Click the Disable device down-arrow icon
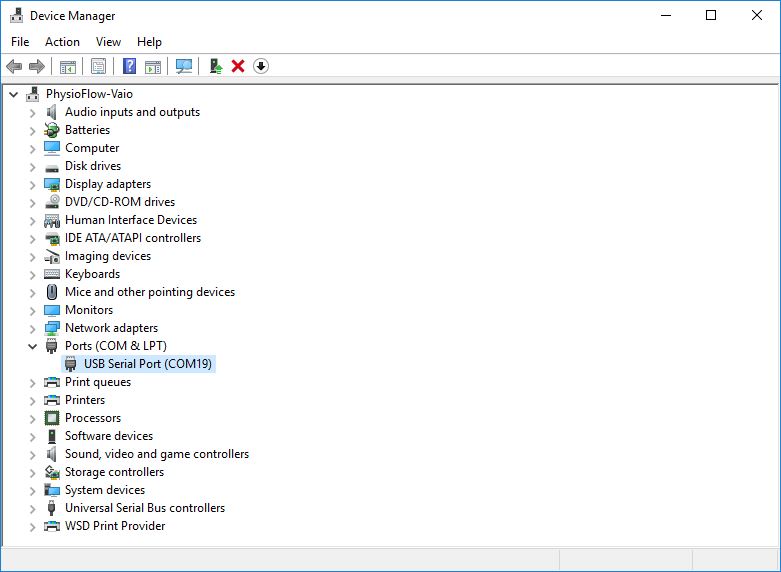The height and width of the screenshot is (572, 781). coord(261,66)
